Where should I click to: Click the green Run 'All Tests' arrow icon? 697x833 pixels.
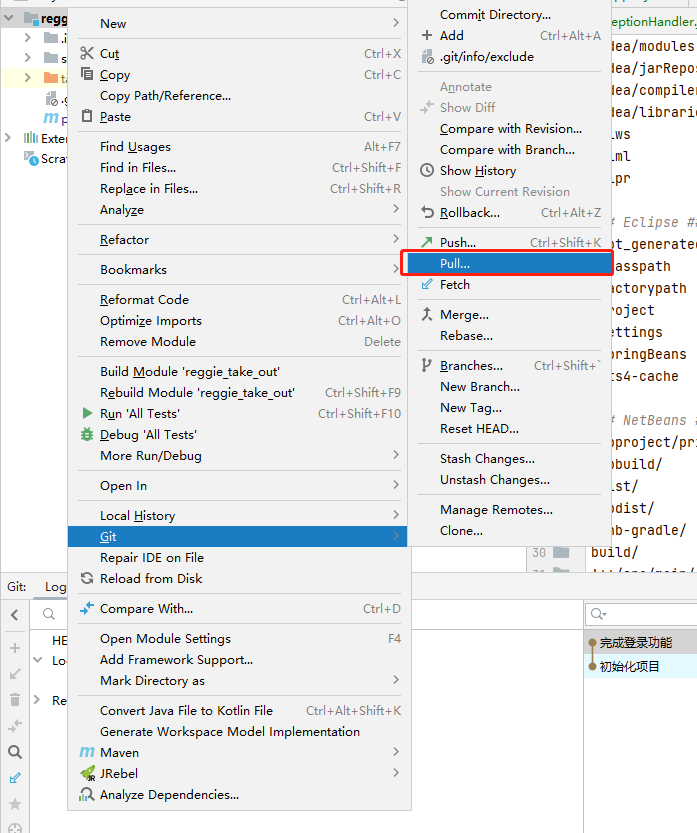pos(87,413)
